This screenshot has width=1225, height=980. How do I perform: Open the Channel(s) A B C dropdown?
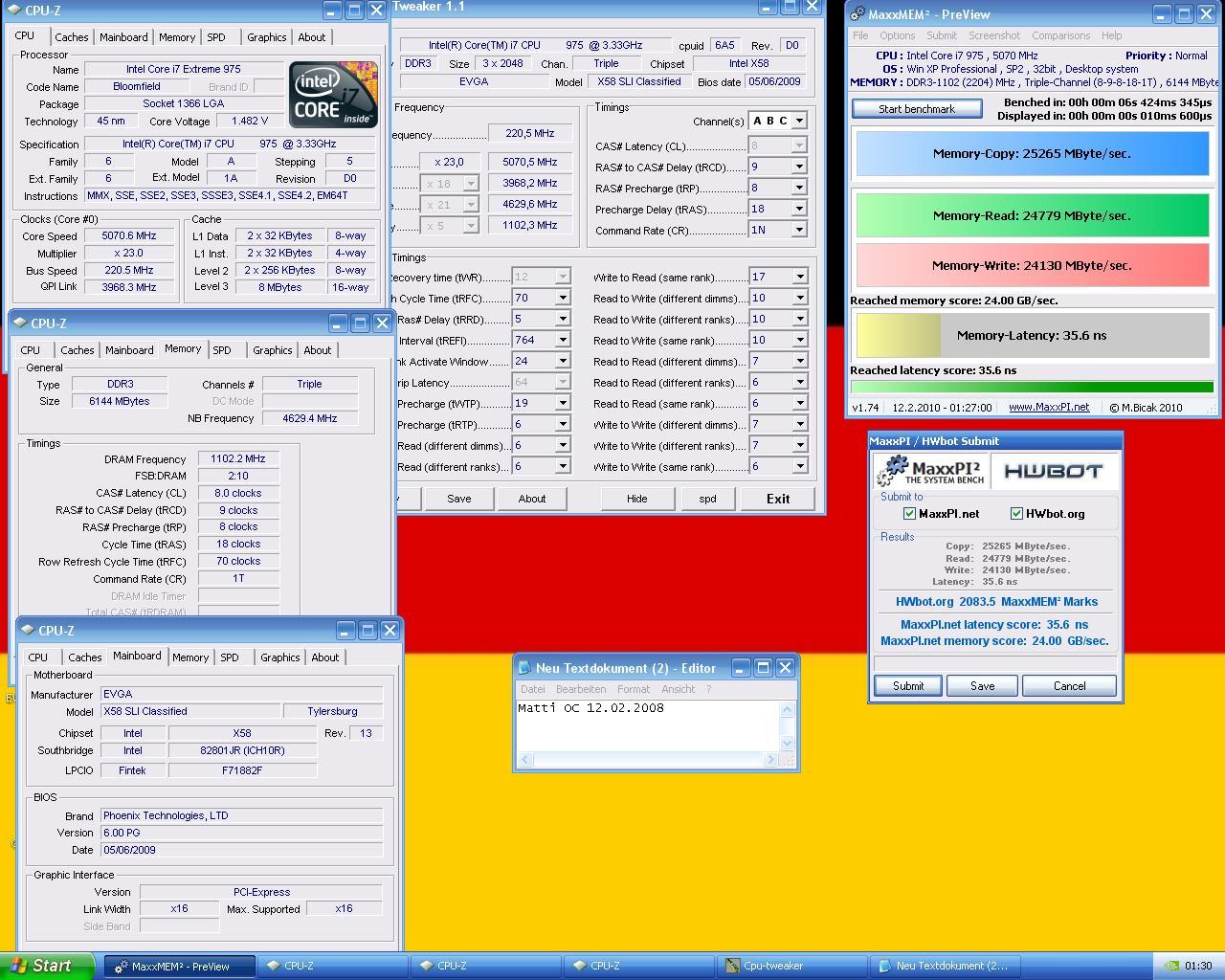(x=799, y=121)
